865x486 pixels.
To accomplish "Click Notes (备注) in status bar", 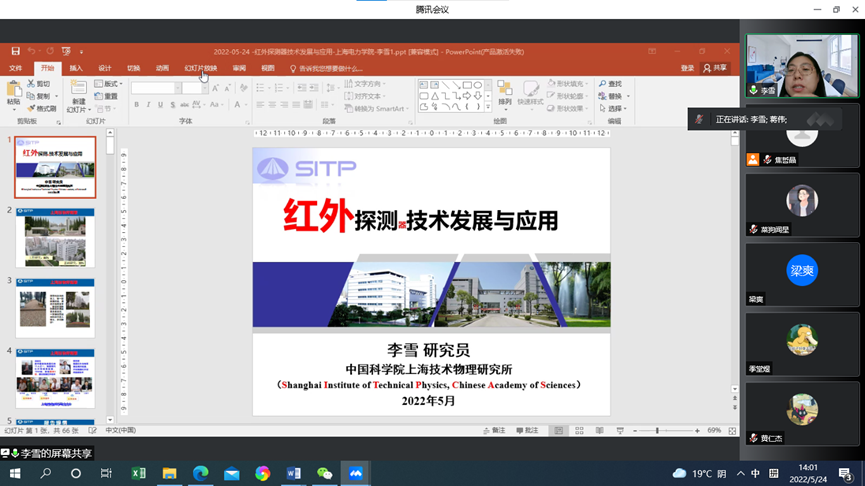I will coord(494,431).
